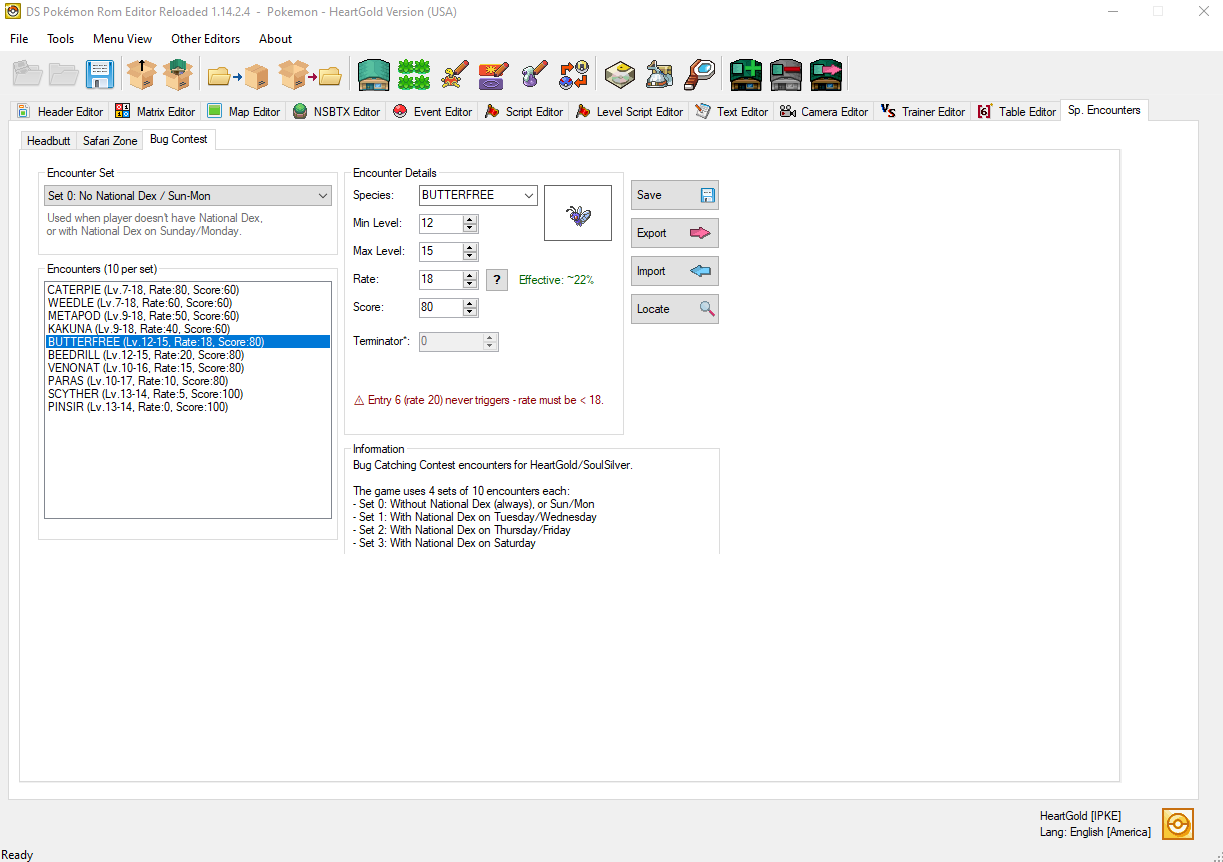Open the Script Editor pencil icon
This screenshot has width=1223, height=862.
point(492,74)
